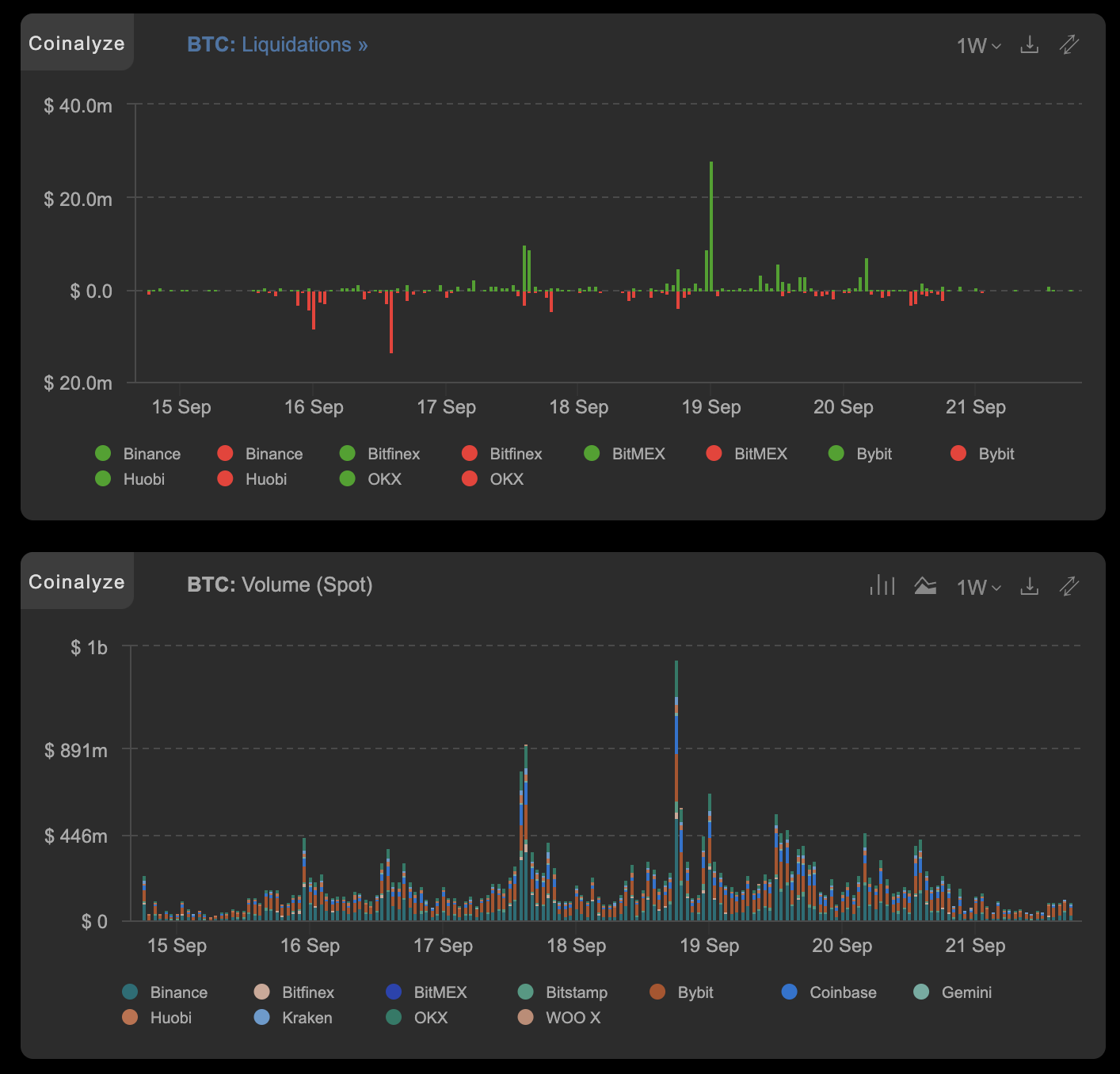Switch Volume chart to bar chart view
Image resolution: width=1120 pixels, height=1074 pixels.
(x=882, y=586)
